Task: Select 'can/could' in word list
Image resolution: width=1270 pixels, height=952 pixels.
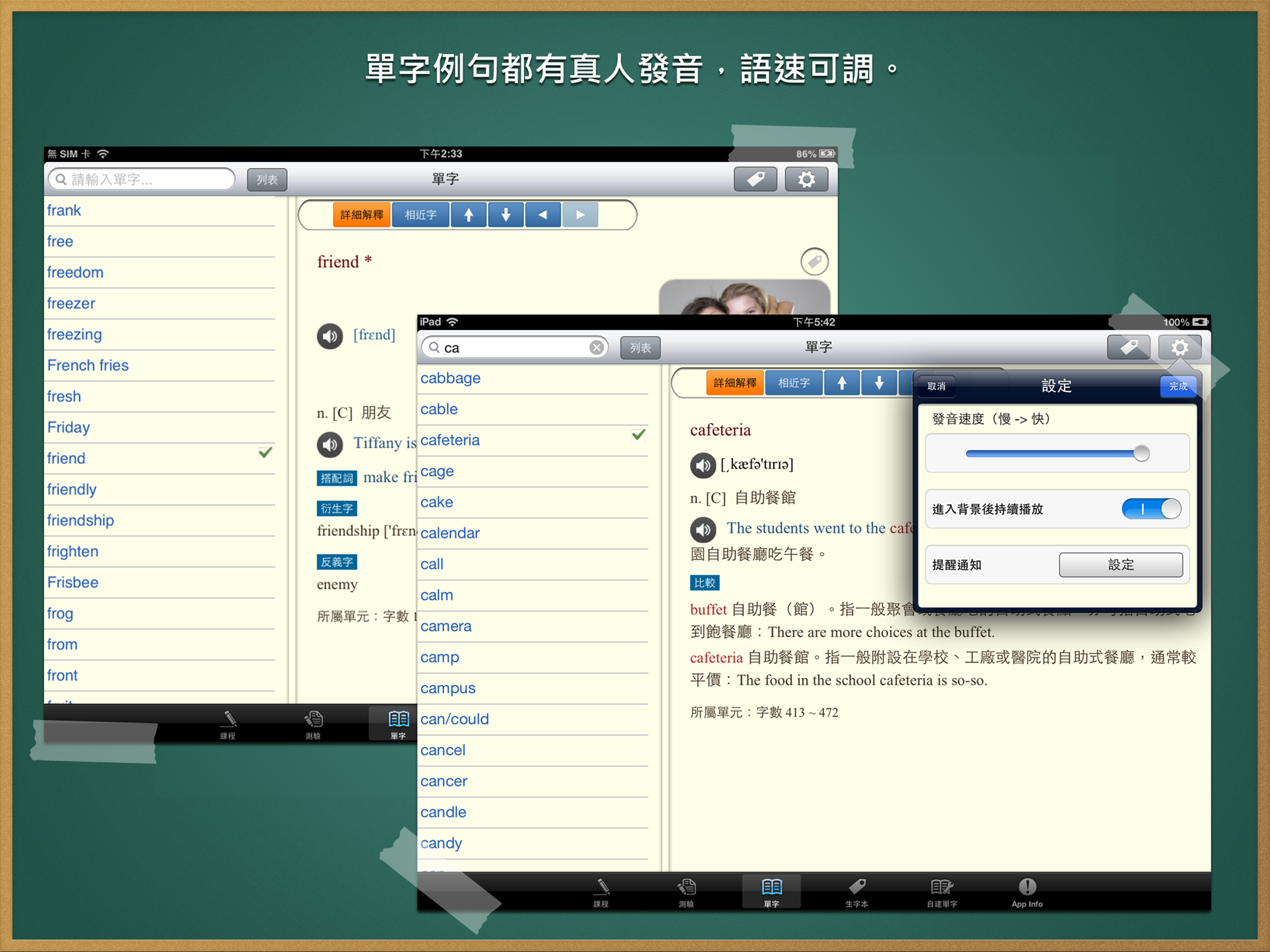Action: pos(533,720)
